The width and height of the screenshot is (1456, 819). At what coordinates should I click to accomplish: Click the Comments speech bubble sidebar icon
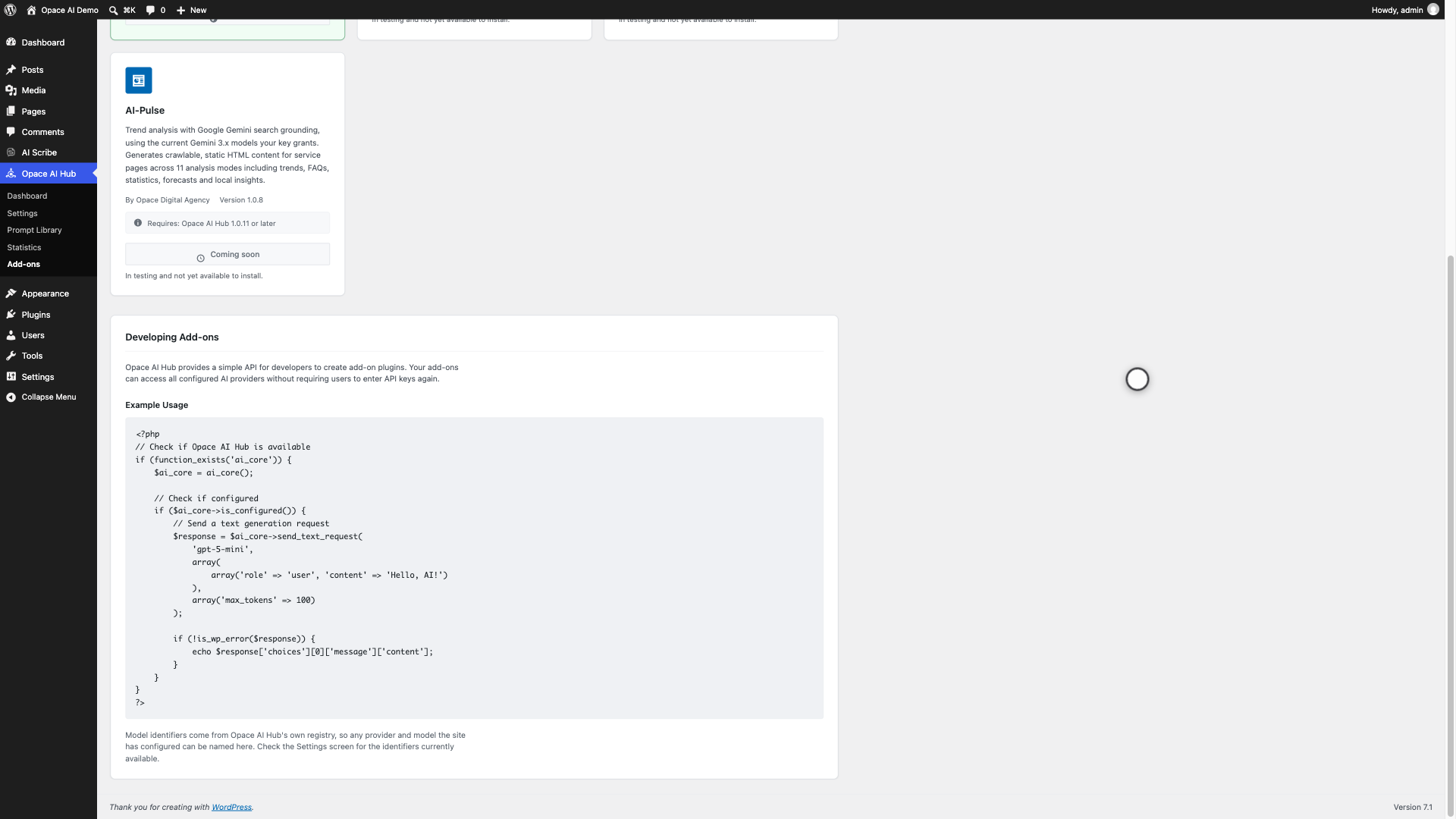click(11, 132)
